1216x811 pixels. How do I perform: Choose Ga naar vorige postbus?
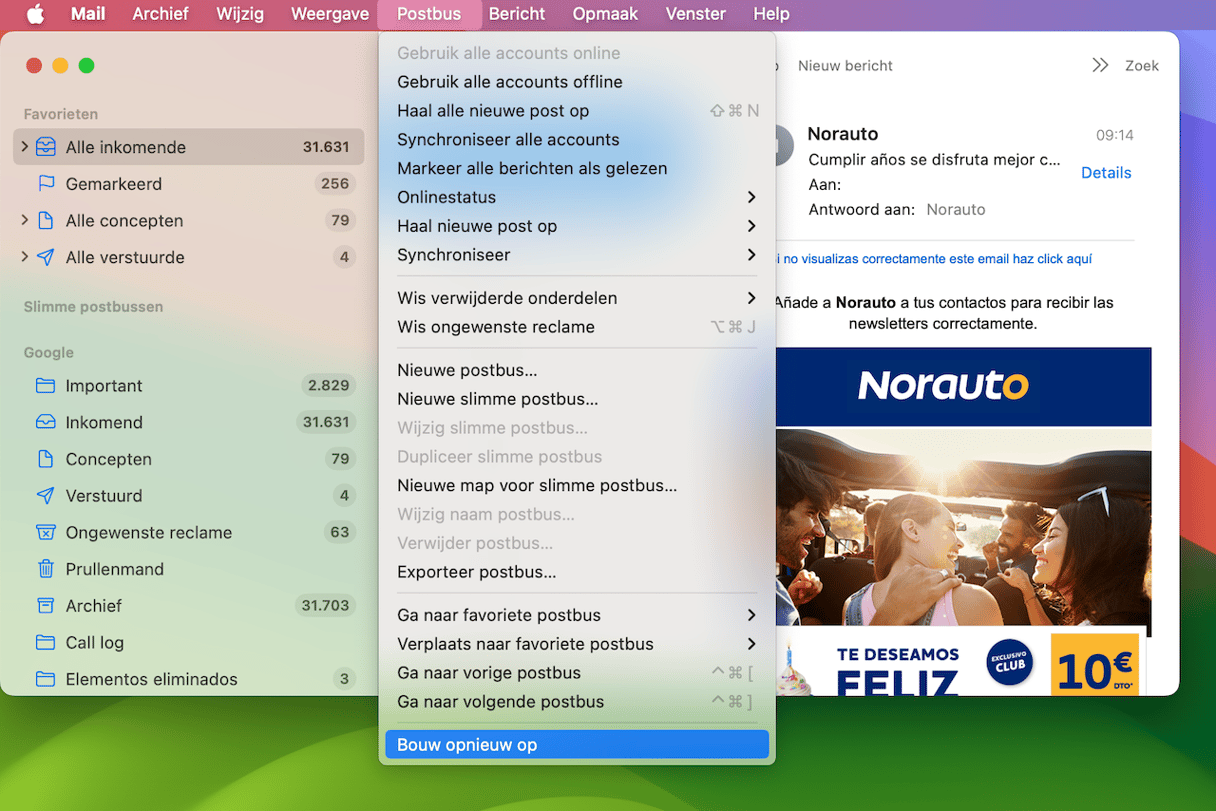tap(577, 673)
